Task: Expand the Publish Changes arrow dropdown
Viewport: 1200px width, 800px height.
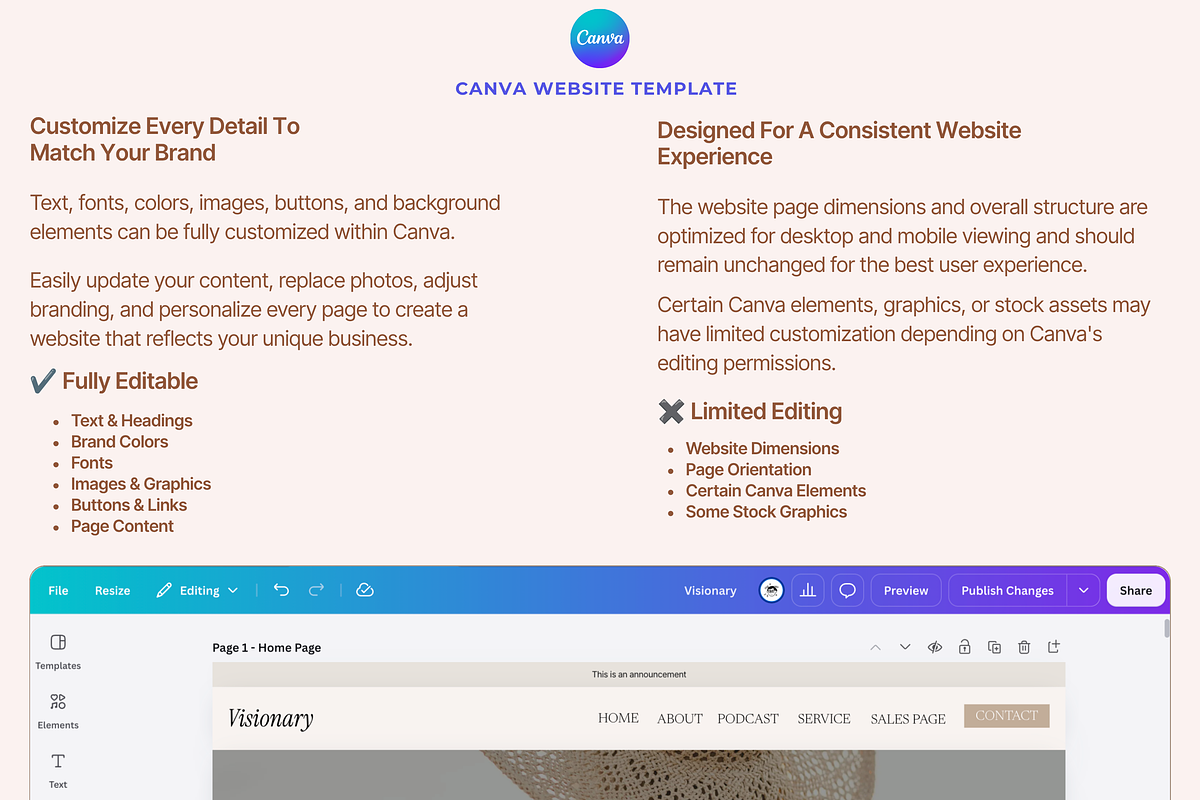Action: coord(1083,590)
